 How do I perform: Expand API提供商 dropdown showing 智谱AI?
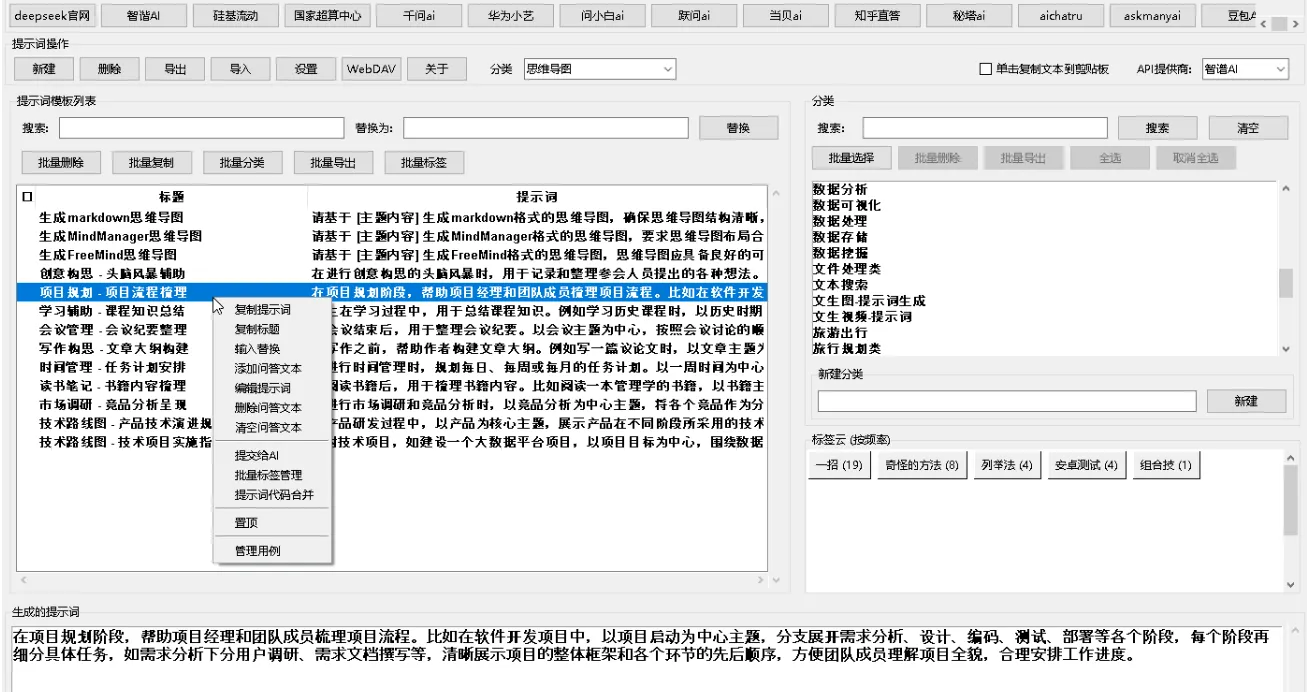pyautogui.click(x=1245, y=69)
